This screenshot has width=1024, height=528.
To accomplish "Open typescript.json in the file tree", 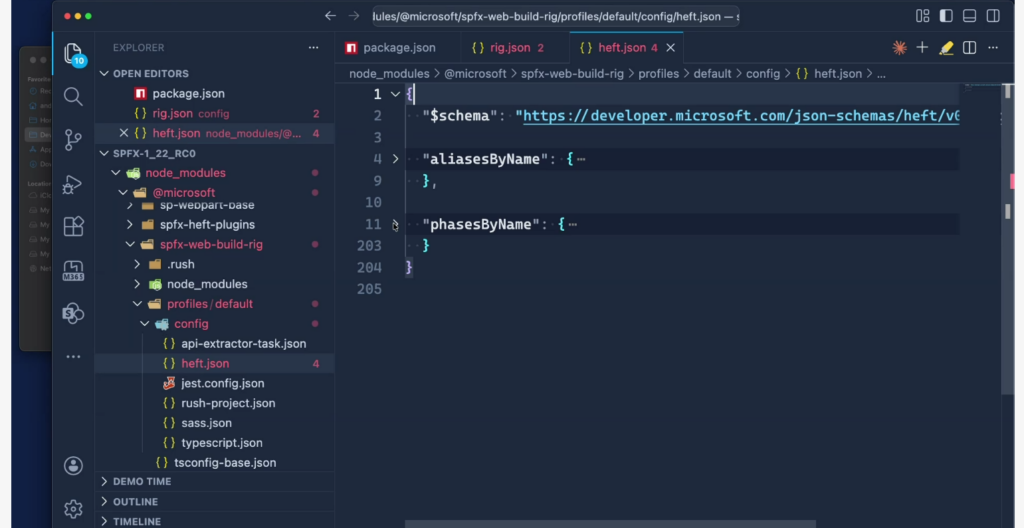I will pyautogui.click(x=222, y=443).
